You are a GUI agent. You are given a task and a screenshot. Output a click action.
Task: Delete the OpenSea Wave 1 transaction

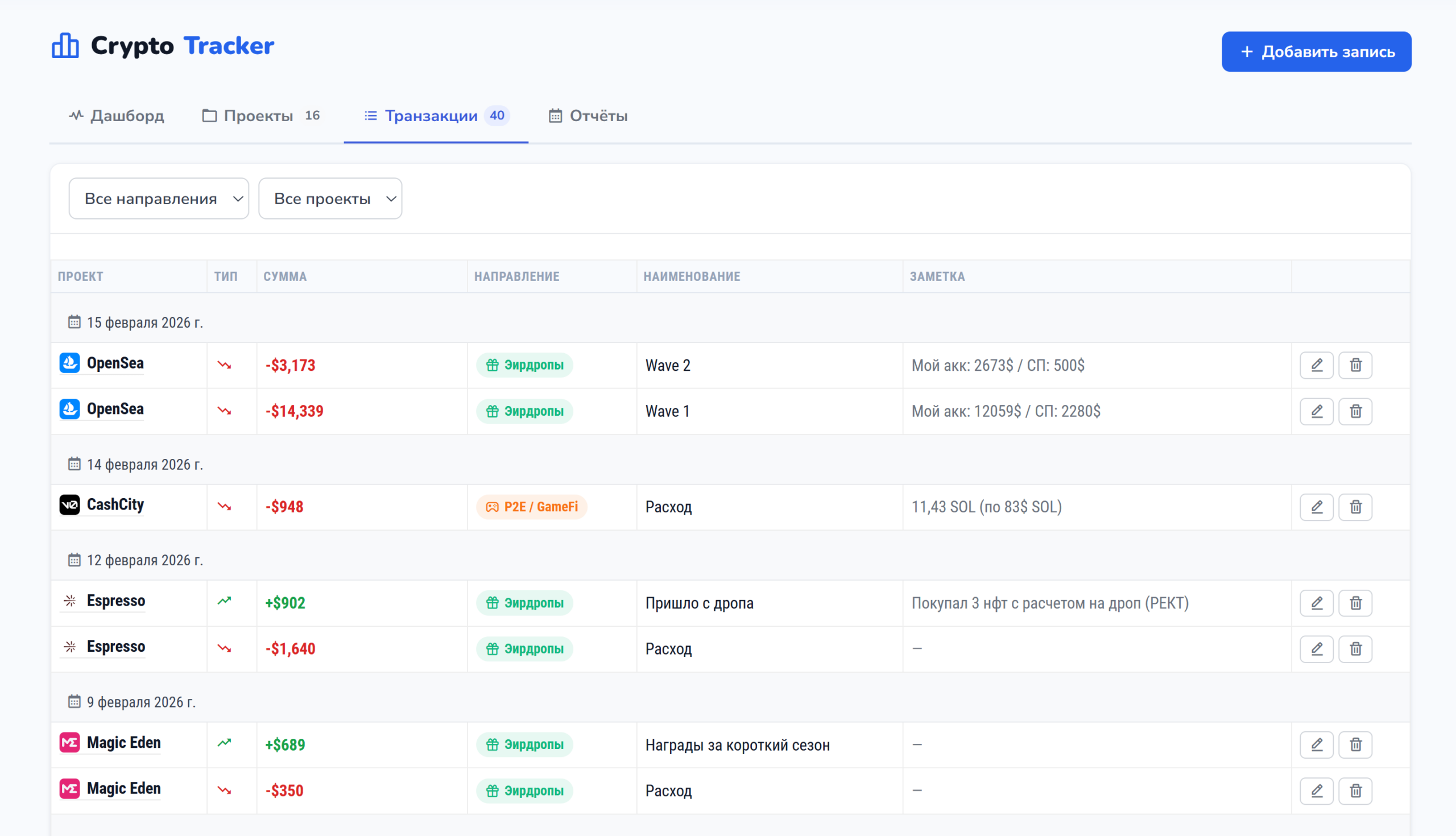(x=1355, y=411)
